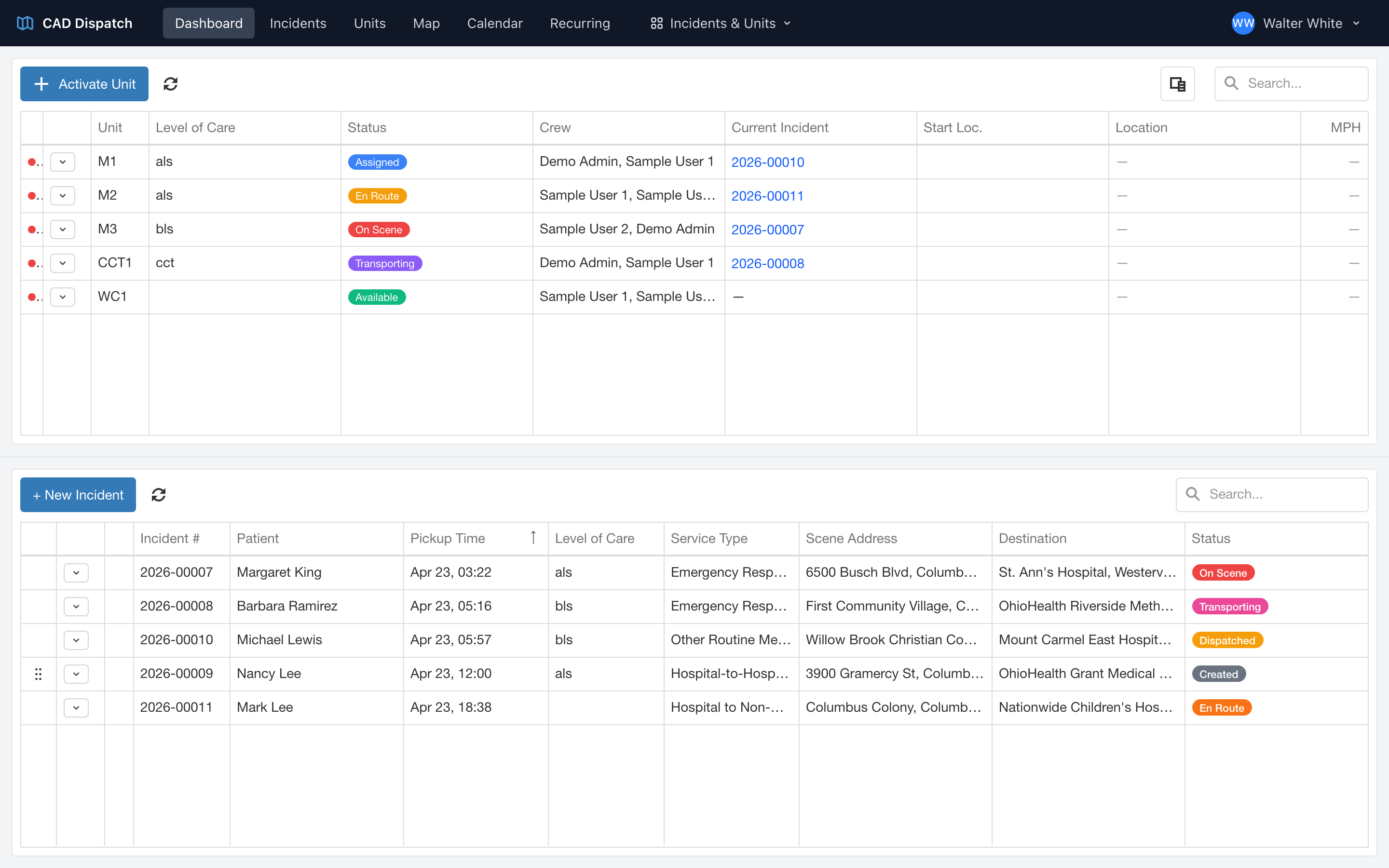Click the New Incident button
Screen dimensions: 1389x868
78,494
